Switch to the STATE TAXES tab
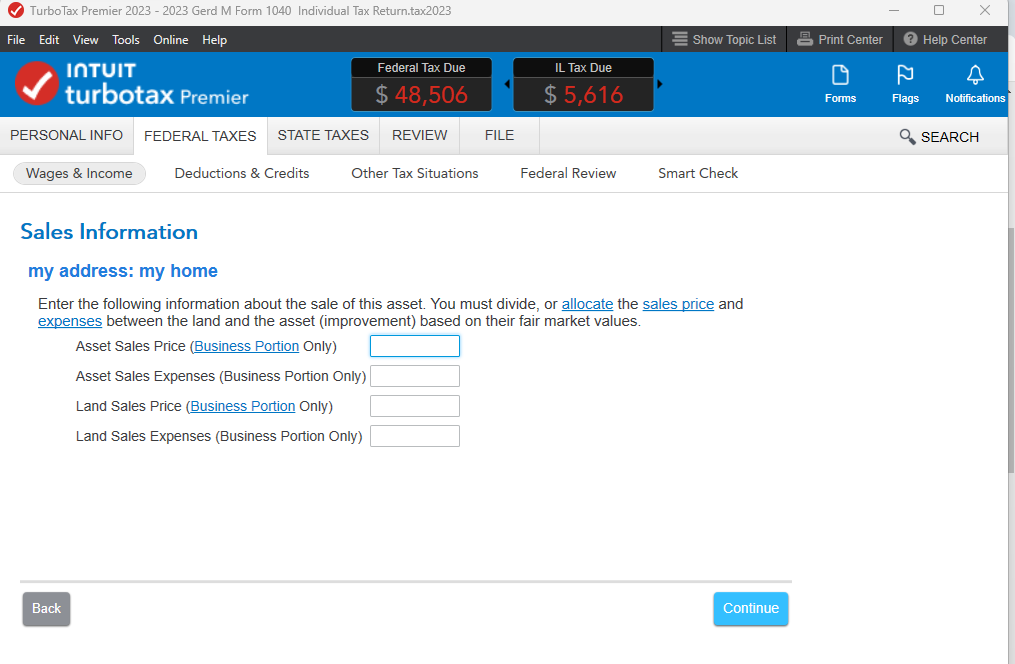The height and width of the screenshot is (664, 1015). (323, 135)
